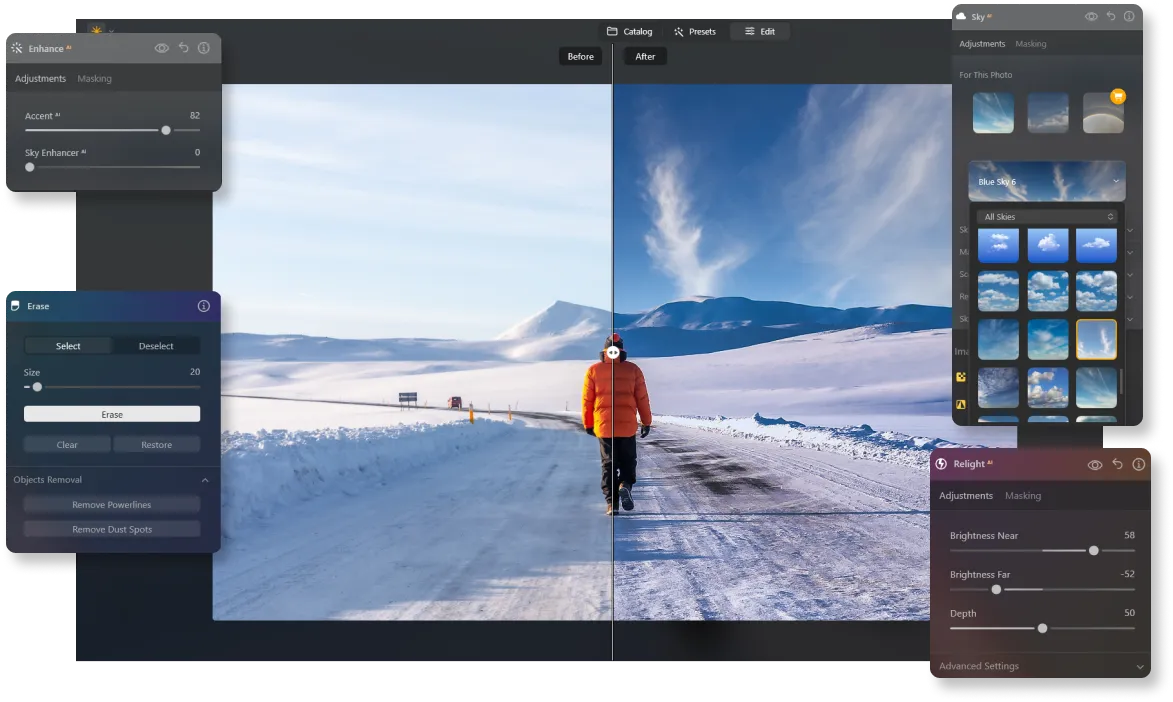
Task: Switch to Enhance Adjustments tab
Action: tap(40, 79)
